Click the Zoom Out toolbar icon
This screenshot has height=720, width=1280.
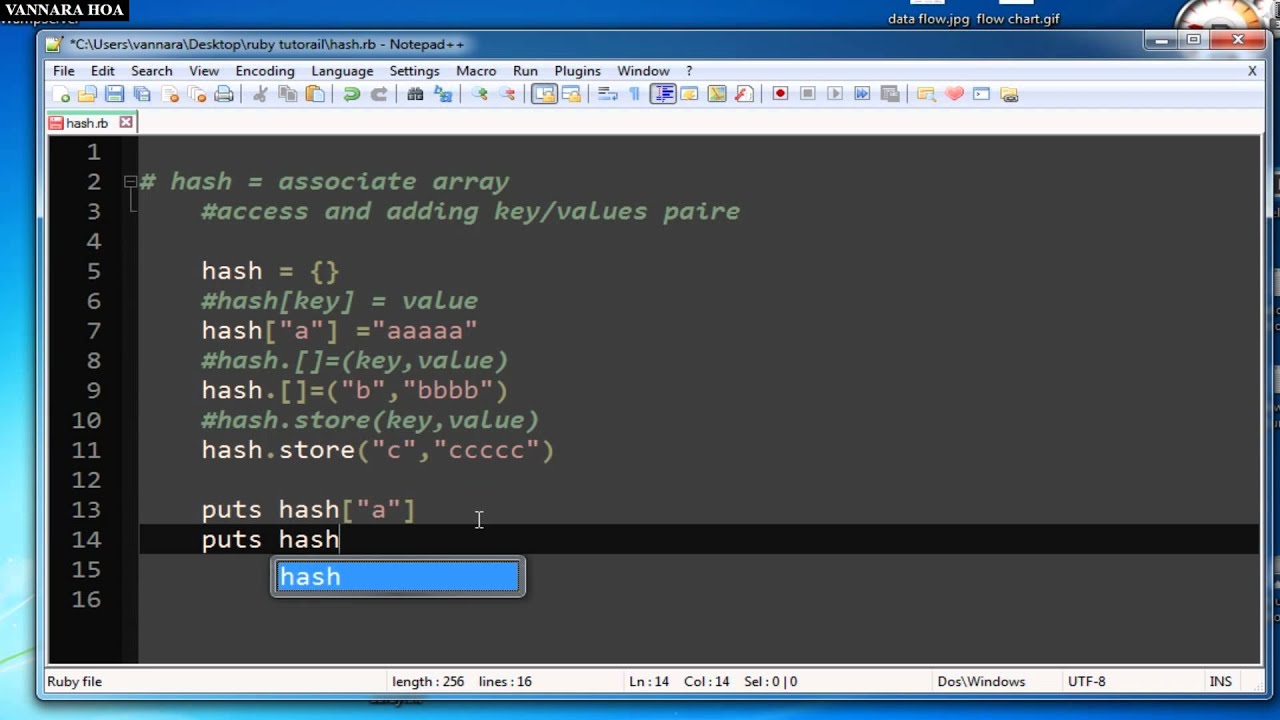pos(507,94)
